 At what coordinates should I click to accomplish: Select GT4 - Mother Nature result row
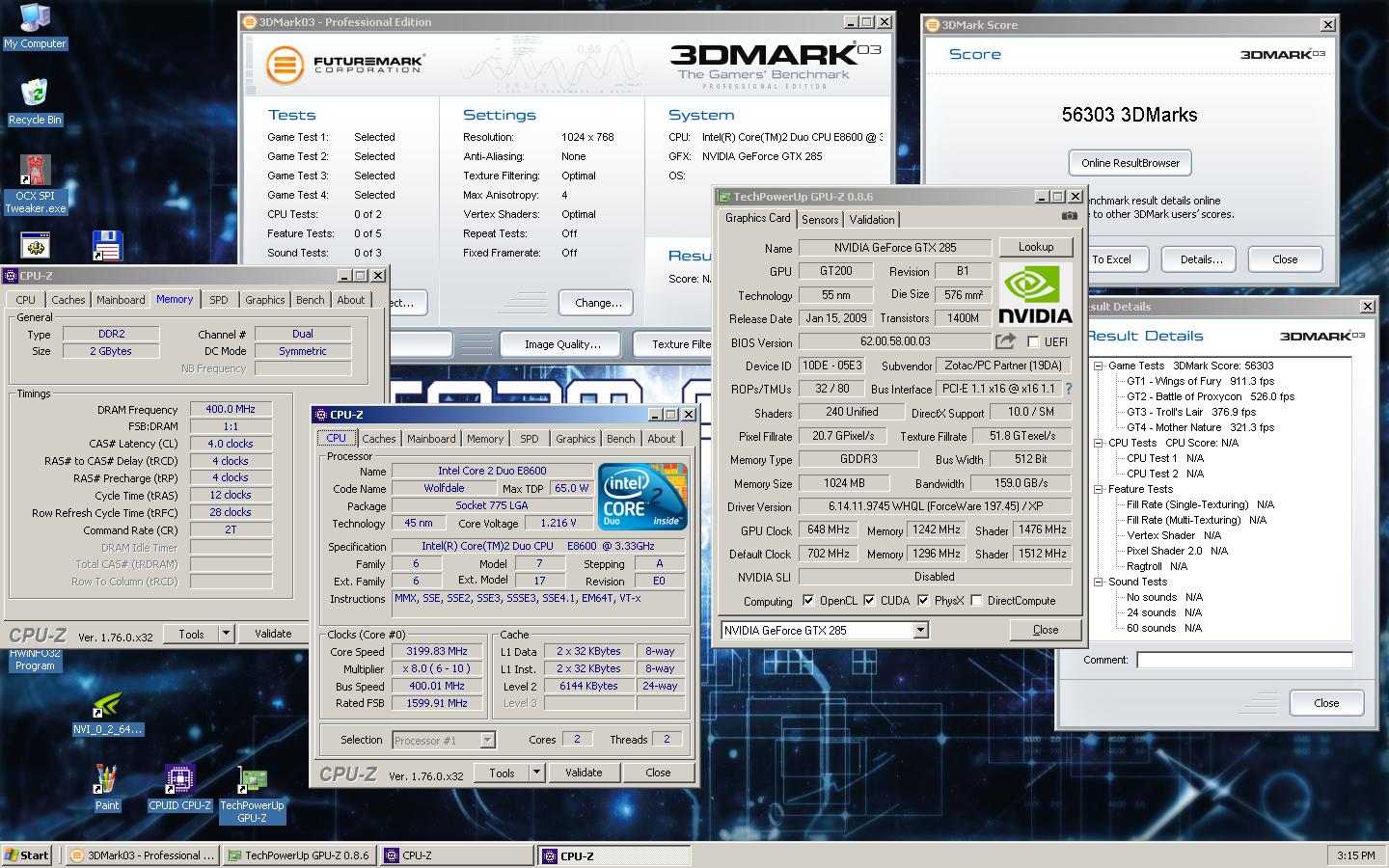(x=1200, y=427)
